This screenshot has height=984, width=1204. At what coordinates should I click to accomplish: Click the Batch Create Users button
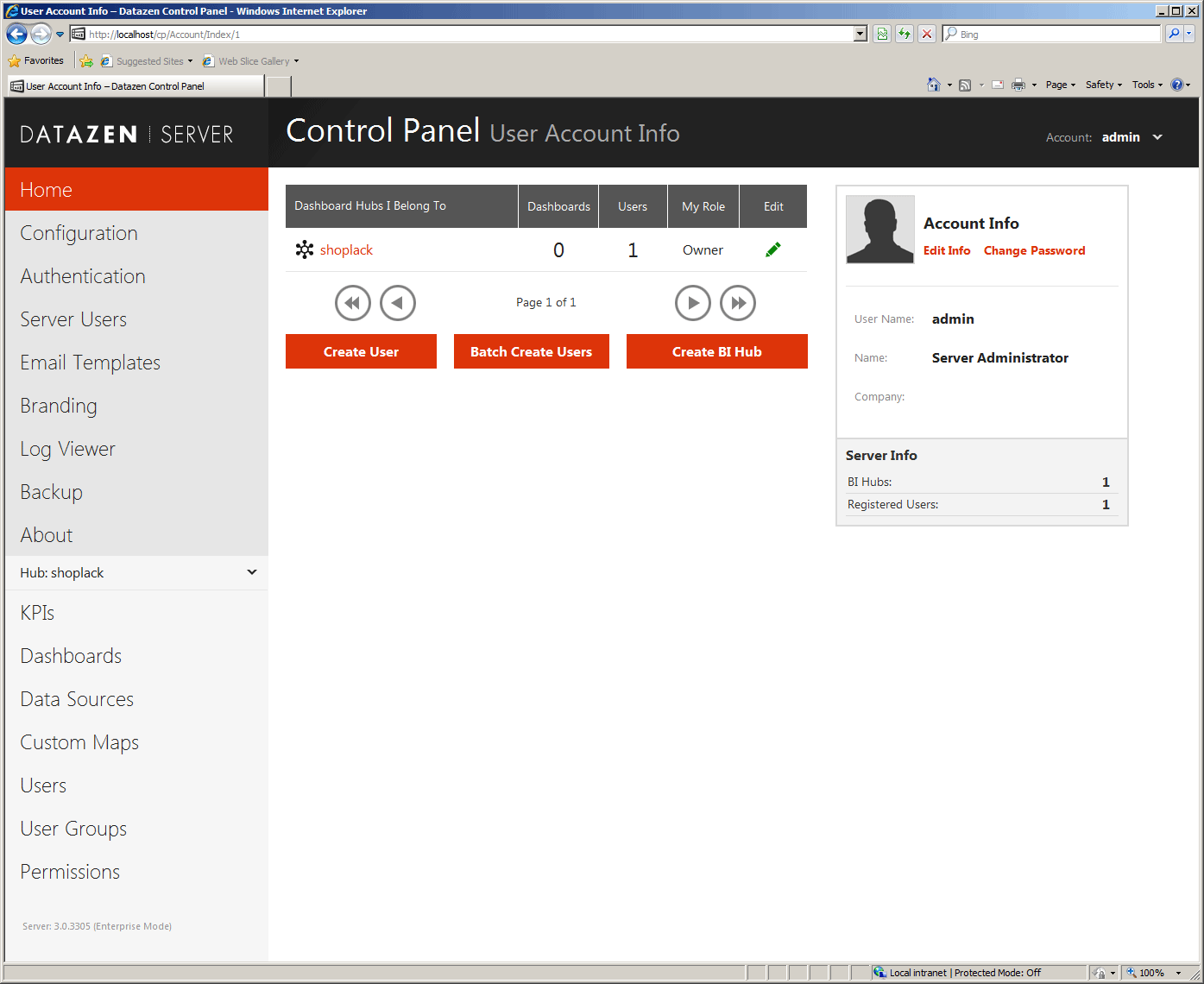point(532,351)
